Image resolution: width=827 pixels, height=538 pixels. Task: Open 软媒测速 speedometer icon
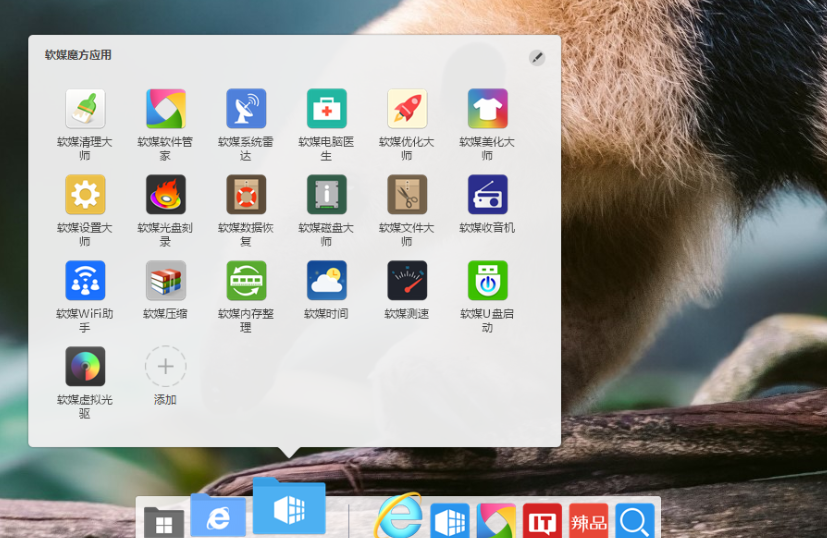[407, 281]
